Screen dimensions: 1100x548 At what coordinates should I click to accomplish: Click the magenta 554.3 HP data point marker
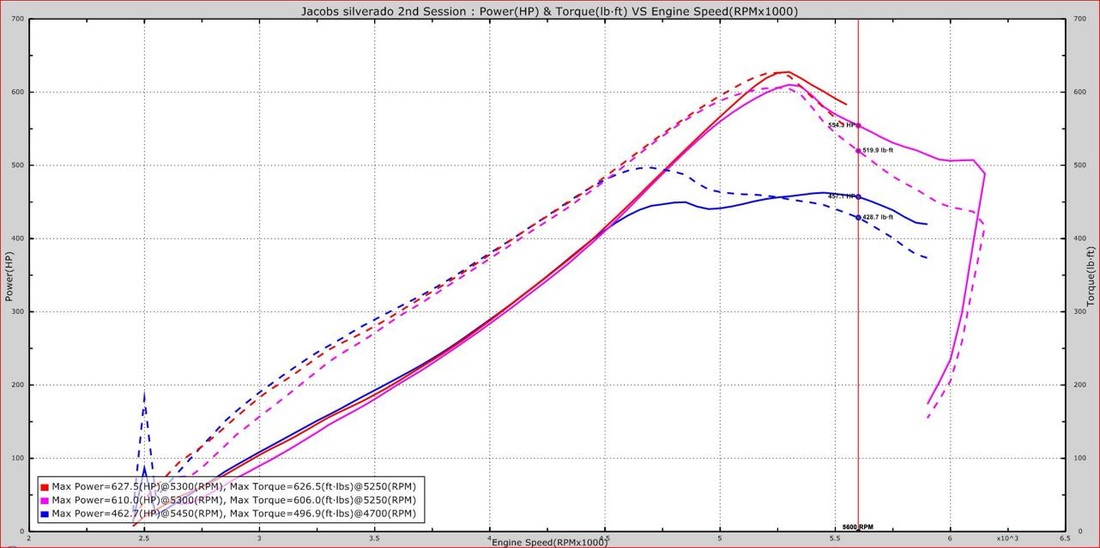click(x=858, y=126)
